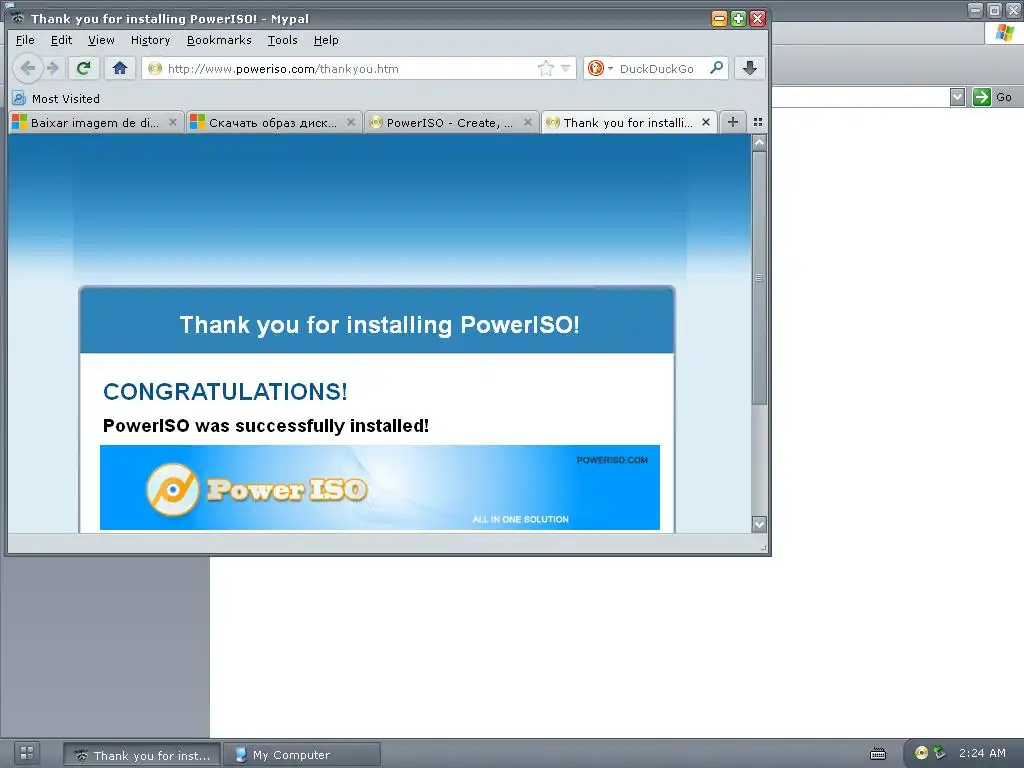Close the Скачать образ диск... tab
This screenshot has width=1024, height=768.
point(351,122)
